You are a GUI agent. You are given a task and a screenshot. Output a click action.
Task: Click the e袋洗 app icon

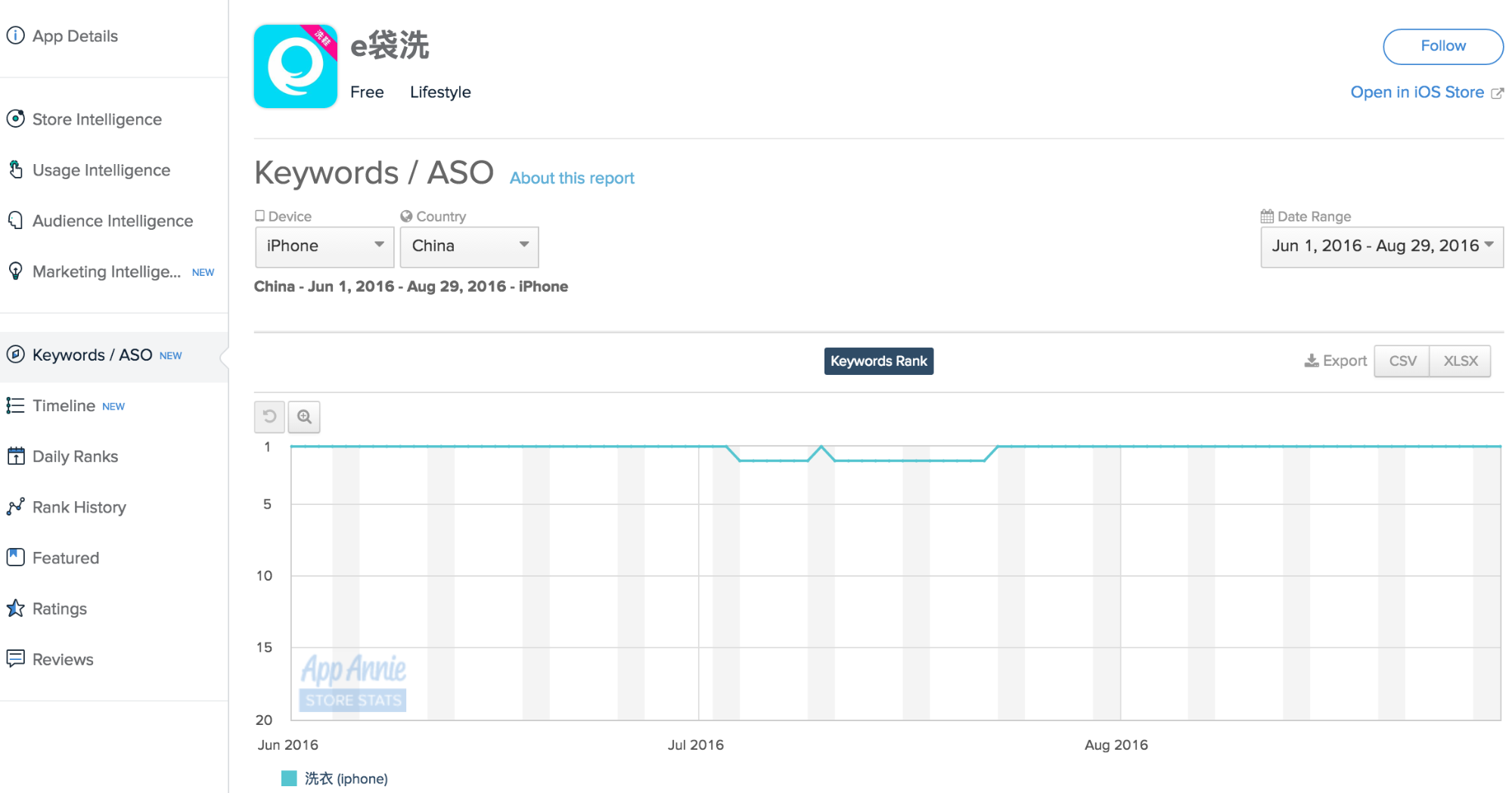click(295, 66)
